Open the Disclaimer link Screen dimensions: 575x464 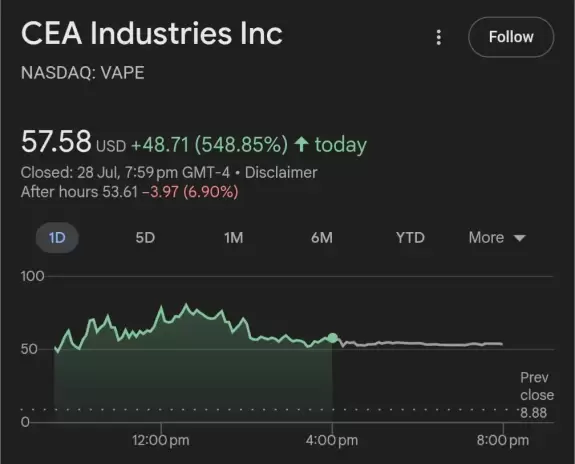281,172
